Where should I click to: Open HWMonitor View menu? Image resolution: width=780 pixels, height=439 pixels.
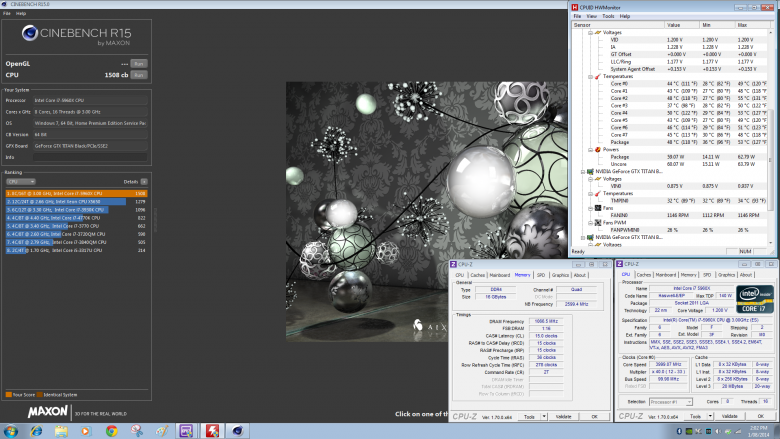click(x=591, y=16)
